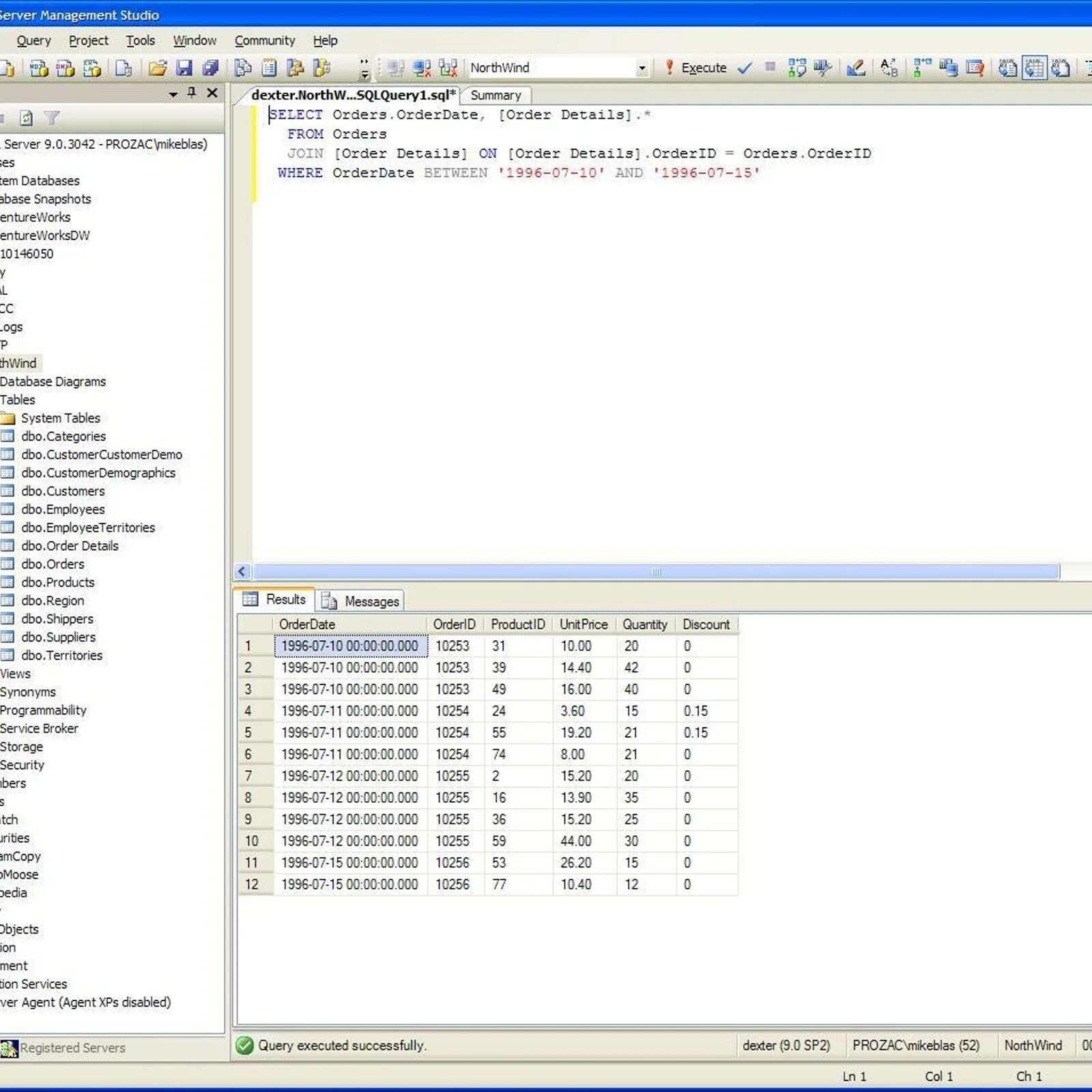Click the Design Query in Editor icon
The image size is (1092, 1092).
click(x=856, y=68)
